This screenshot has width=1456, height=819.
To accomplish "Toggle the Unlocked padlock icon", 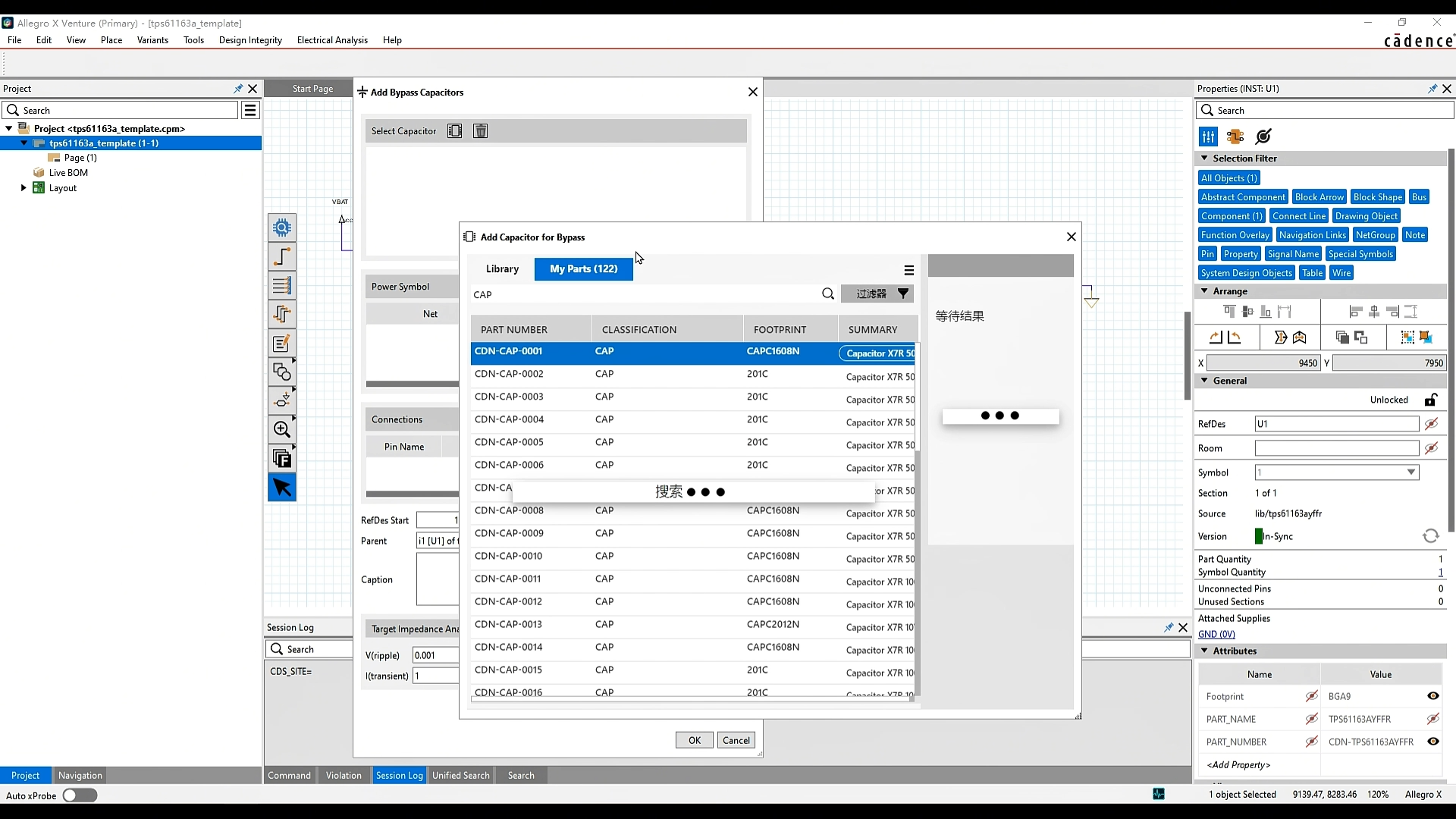I will [1431, 400].
